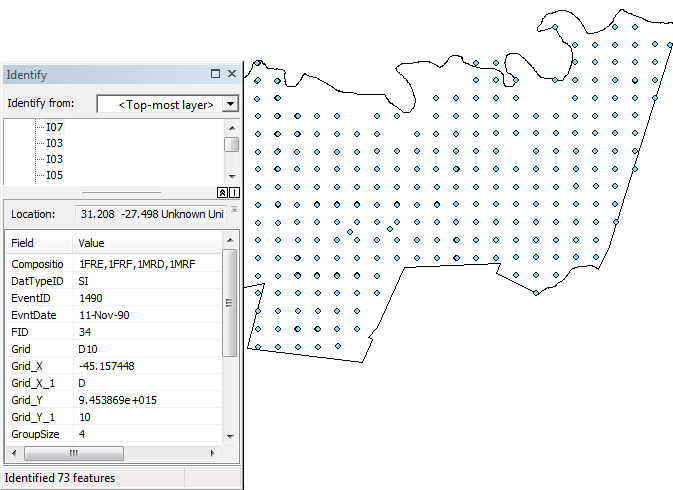673x490 pixels.
Task: Click the horizontal scrollbar left arrow
Action: pyautogui.click(x=14, y=453)
